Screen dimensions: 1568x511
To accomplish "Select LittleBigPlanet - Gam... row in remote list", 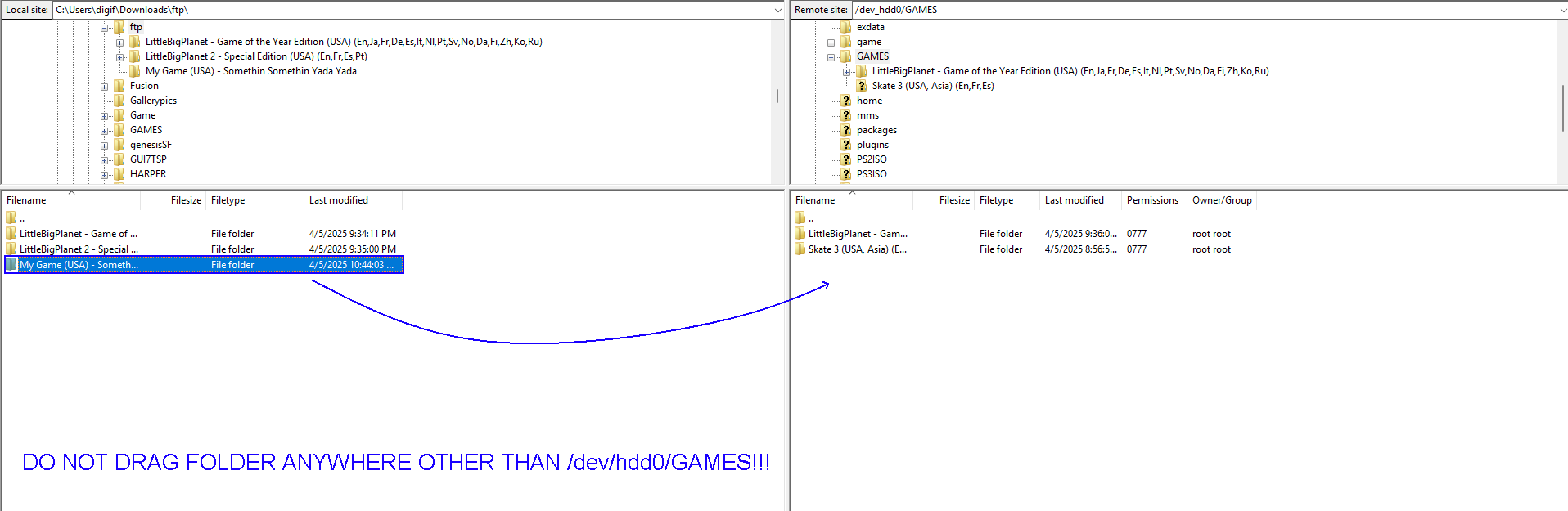I will (x=1024, y=234).
